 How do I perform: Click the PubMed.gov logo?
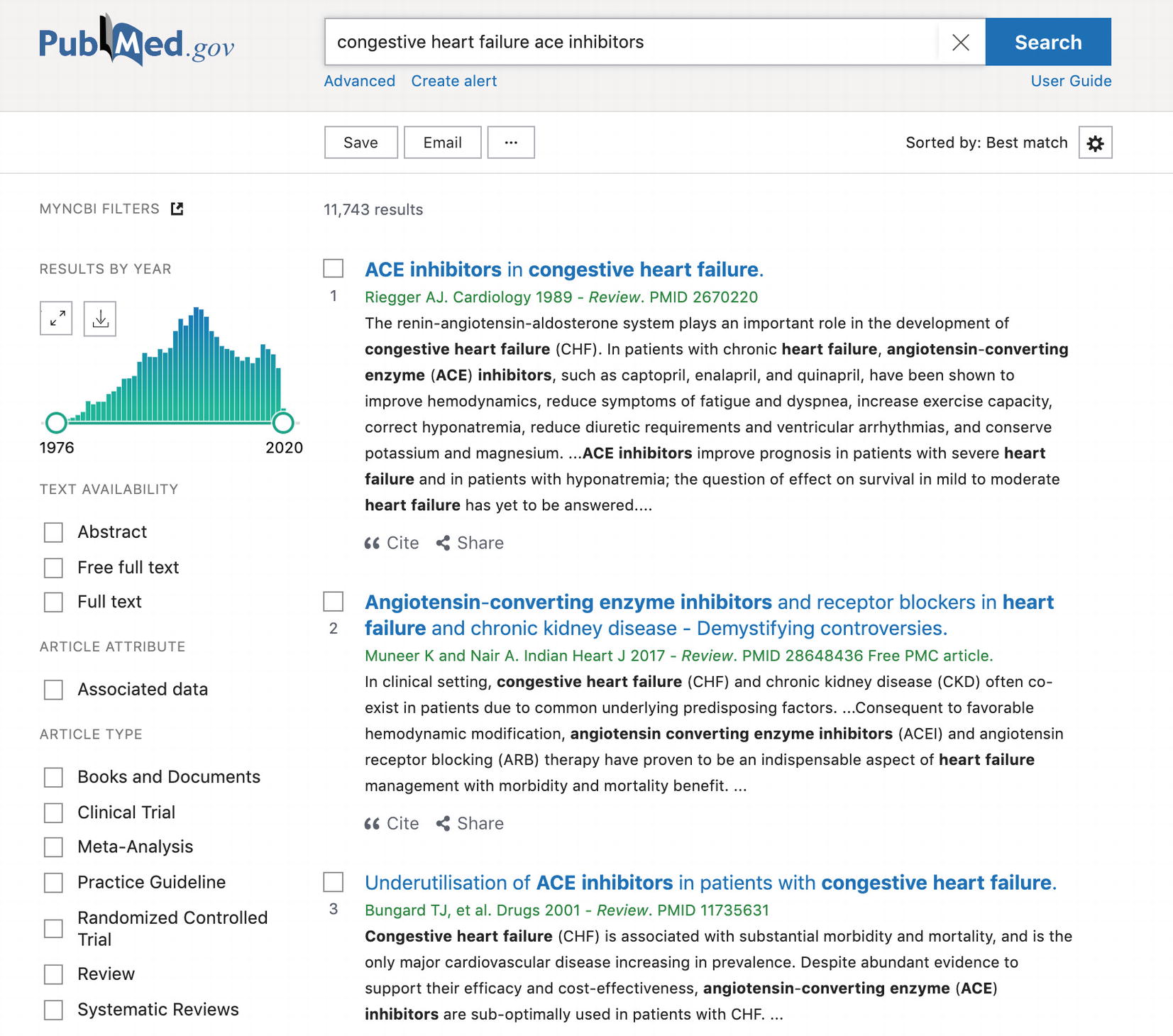coord(136,43)
